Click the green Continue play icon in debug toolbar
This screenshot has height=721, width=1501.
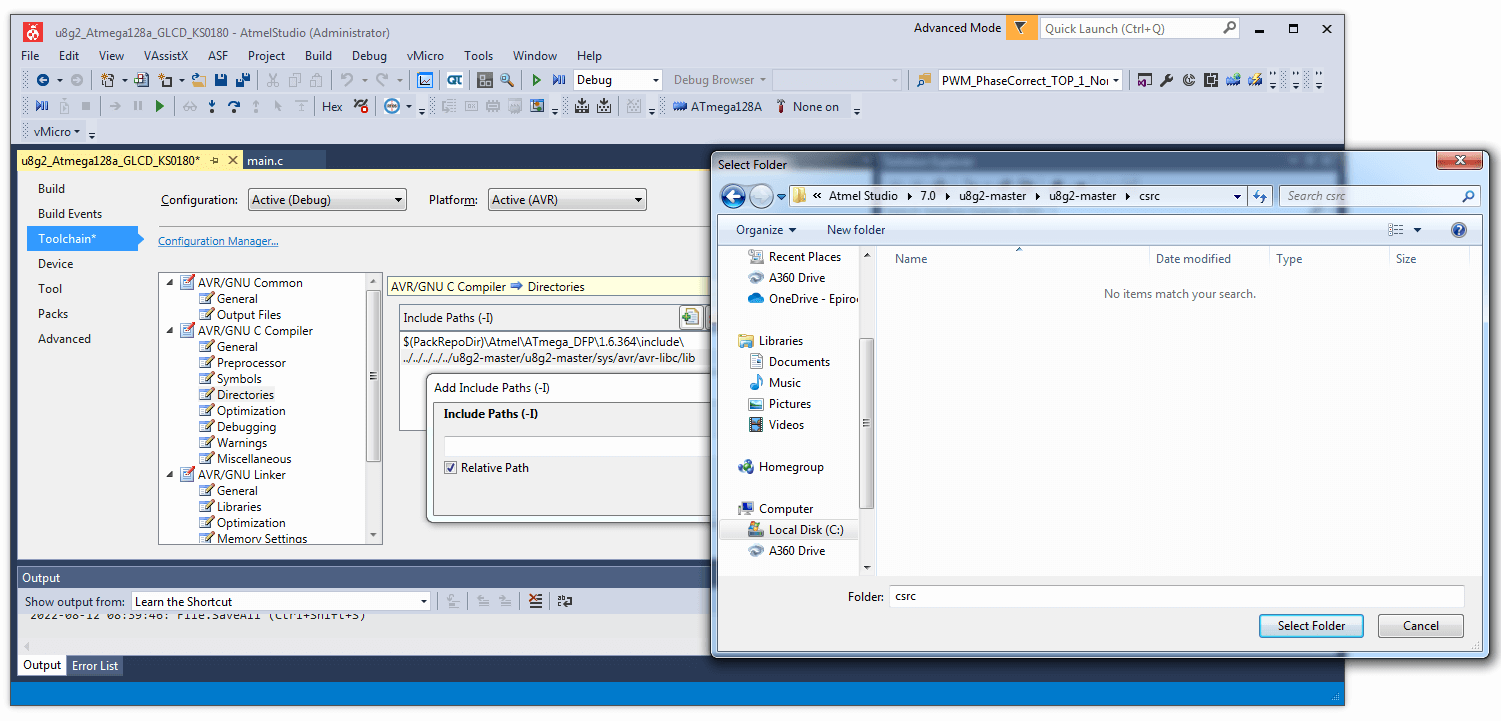159,106
